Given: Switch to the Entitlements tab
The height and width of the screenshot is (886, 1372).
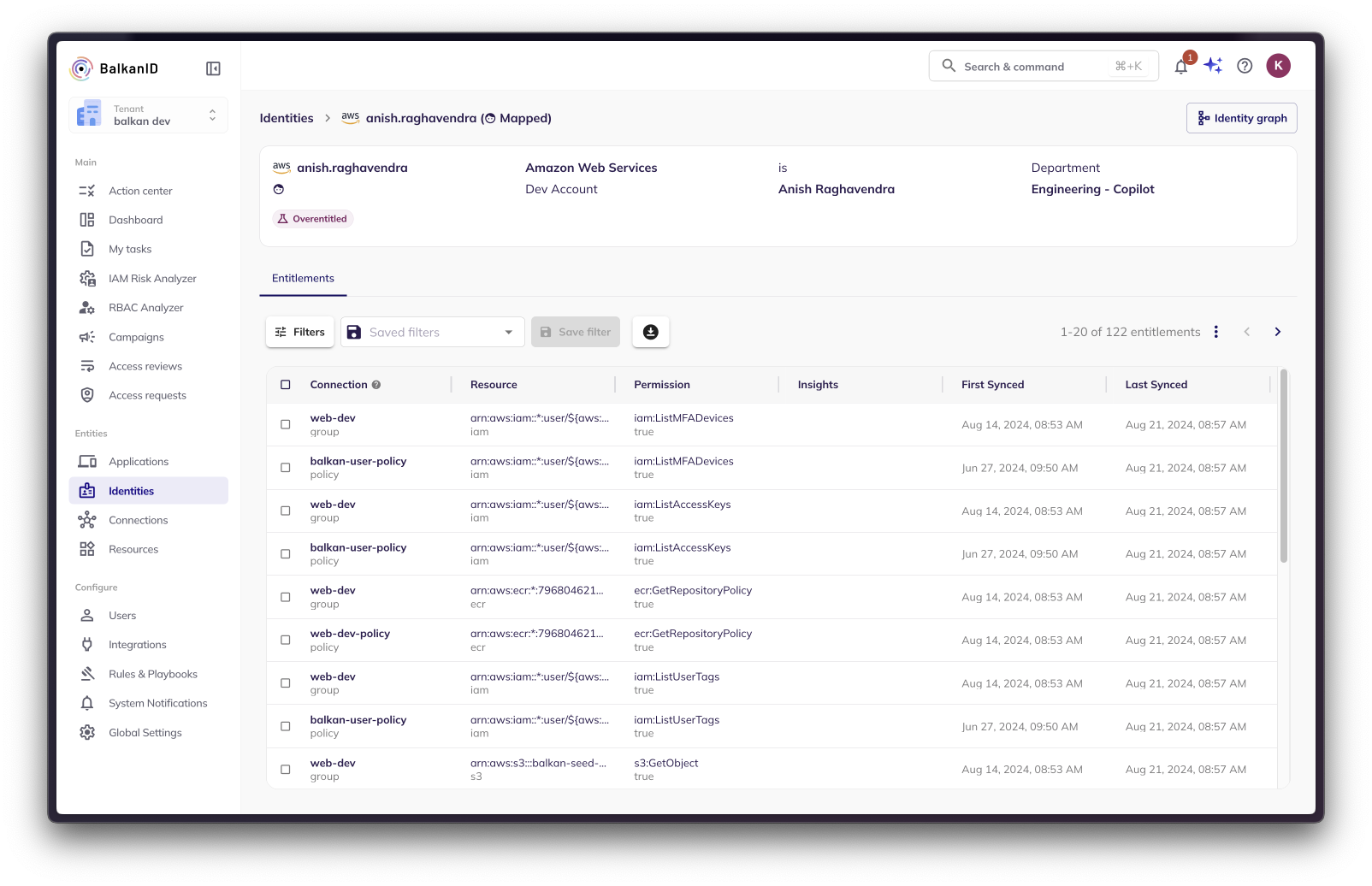Looking at the screenshot, I should click(303, 279).
